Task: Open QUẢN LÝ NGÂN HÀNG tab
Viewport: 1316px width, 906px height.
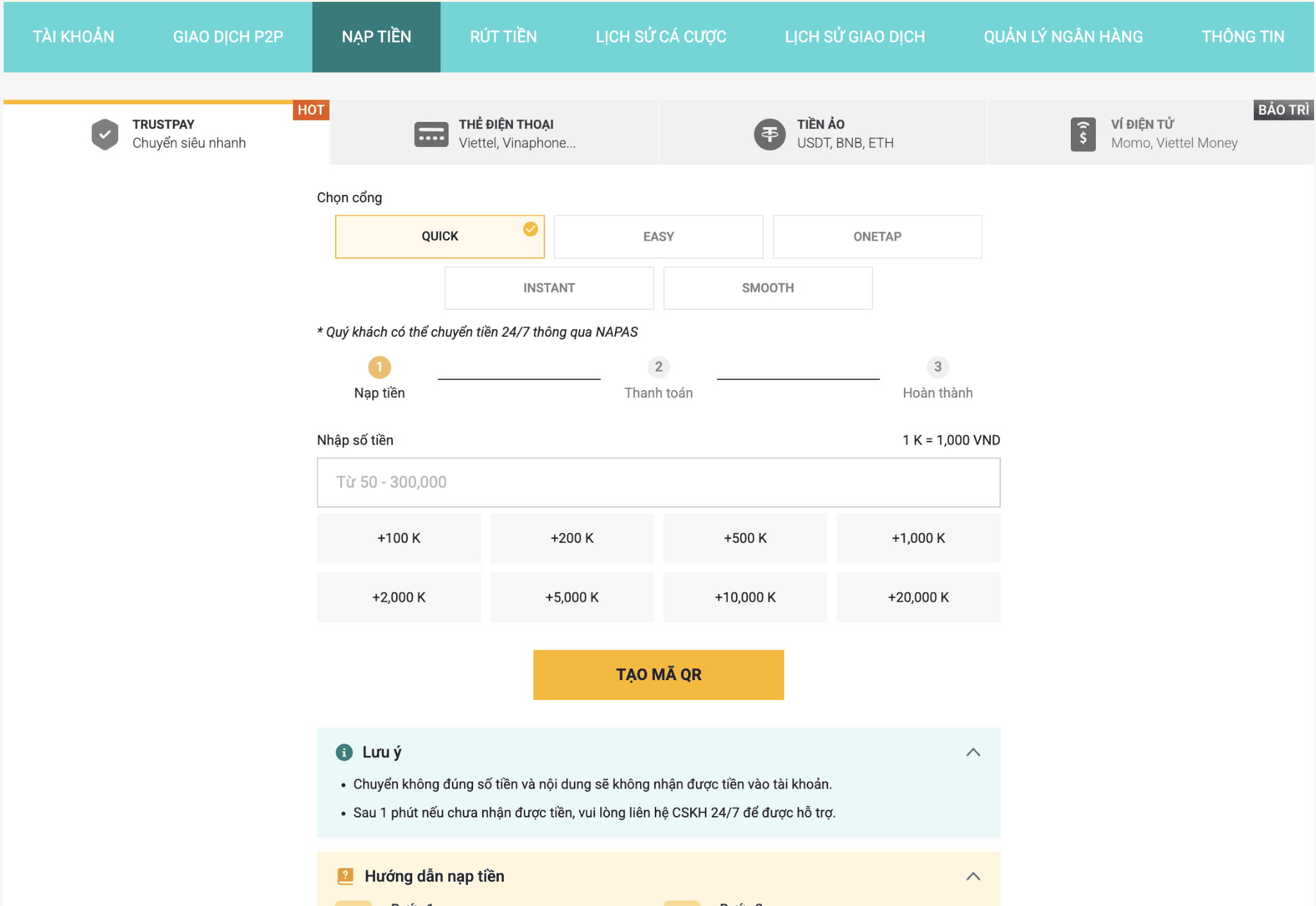Action: point(1063,37)
